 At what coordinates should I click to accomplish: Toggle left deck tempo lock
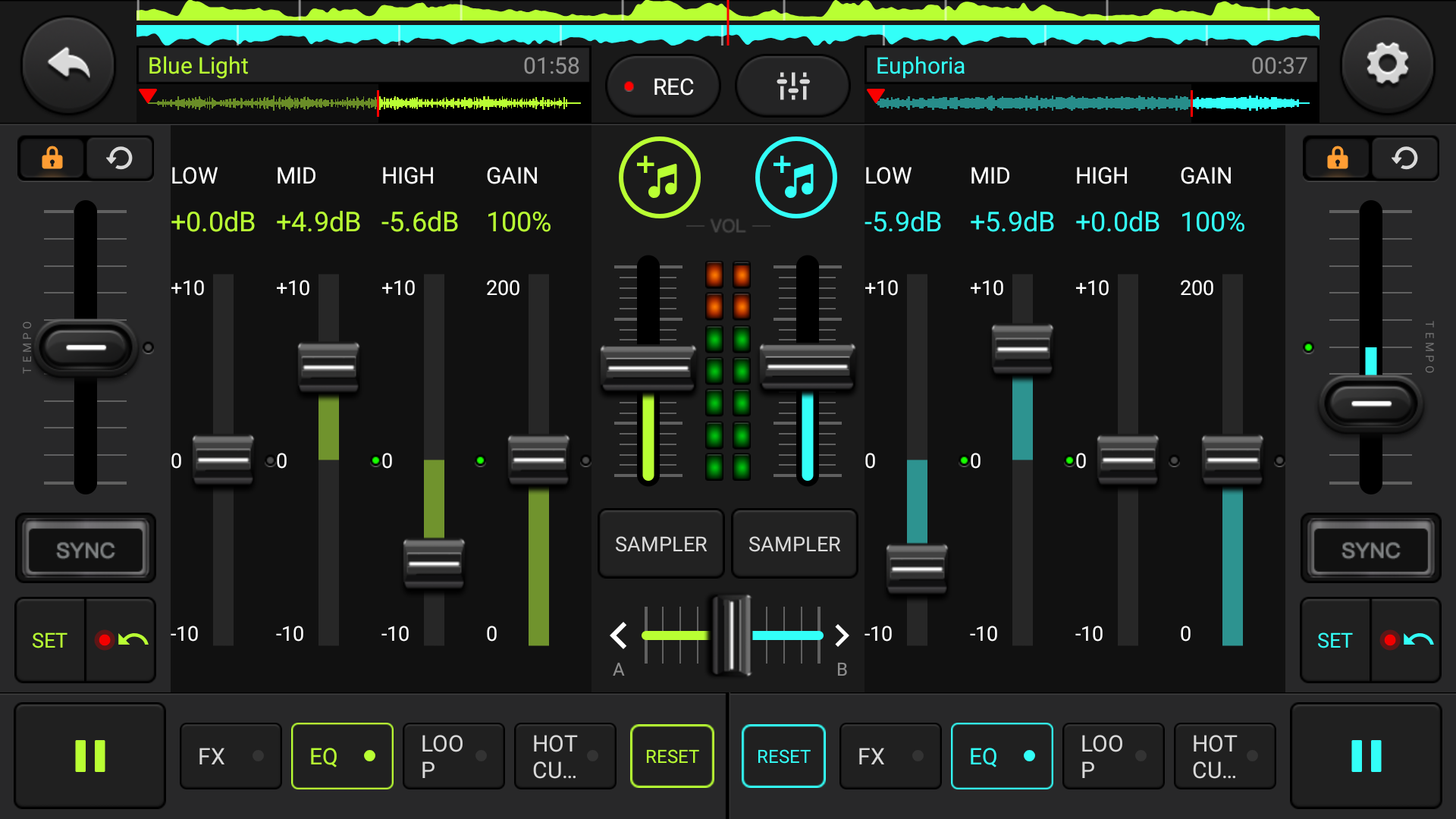click(x=52, y=158)
